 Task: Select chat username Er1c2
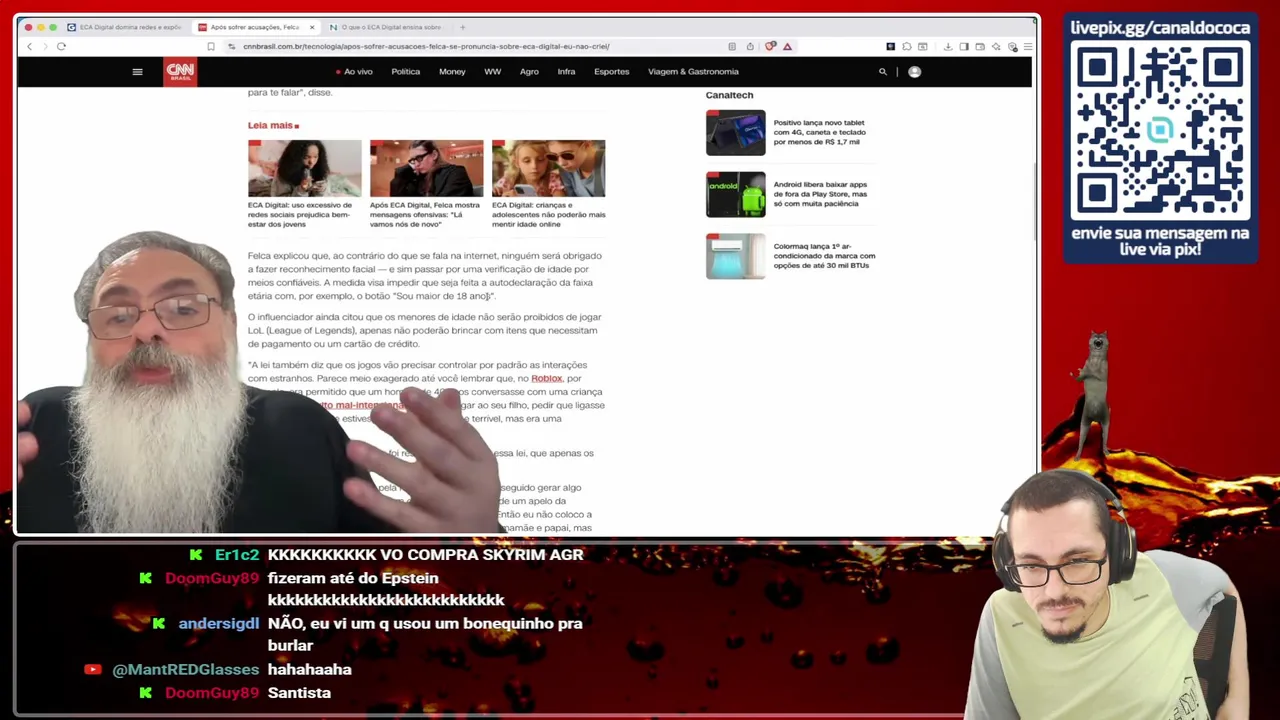point(237,555)
